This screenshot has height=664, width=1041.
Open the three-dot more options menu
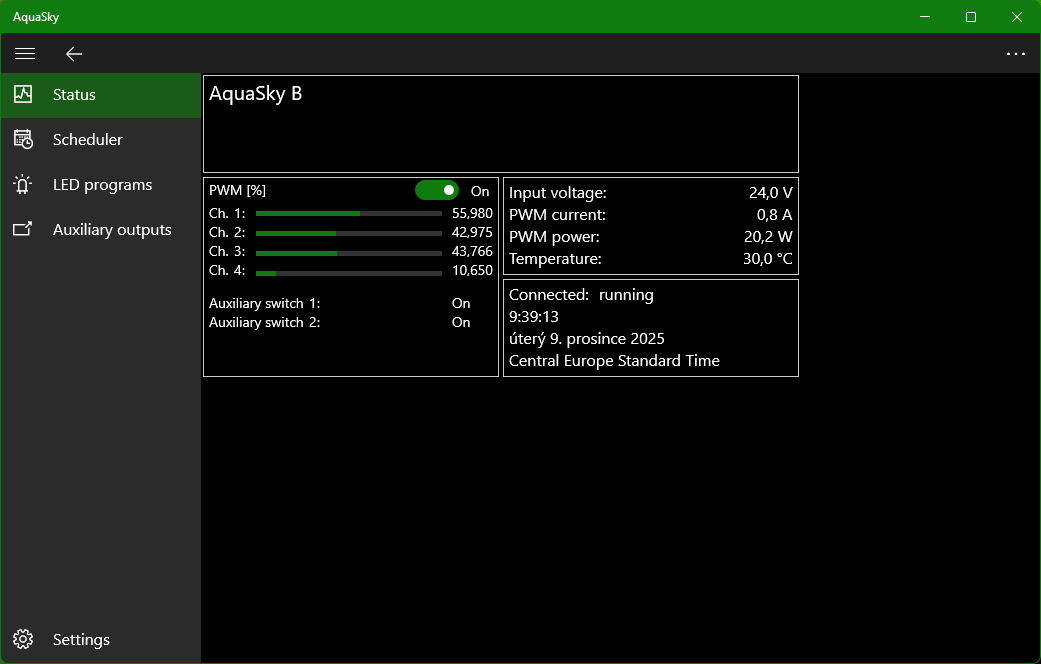(1016, 54)
